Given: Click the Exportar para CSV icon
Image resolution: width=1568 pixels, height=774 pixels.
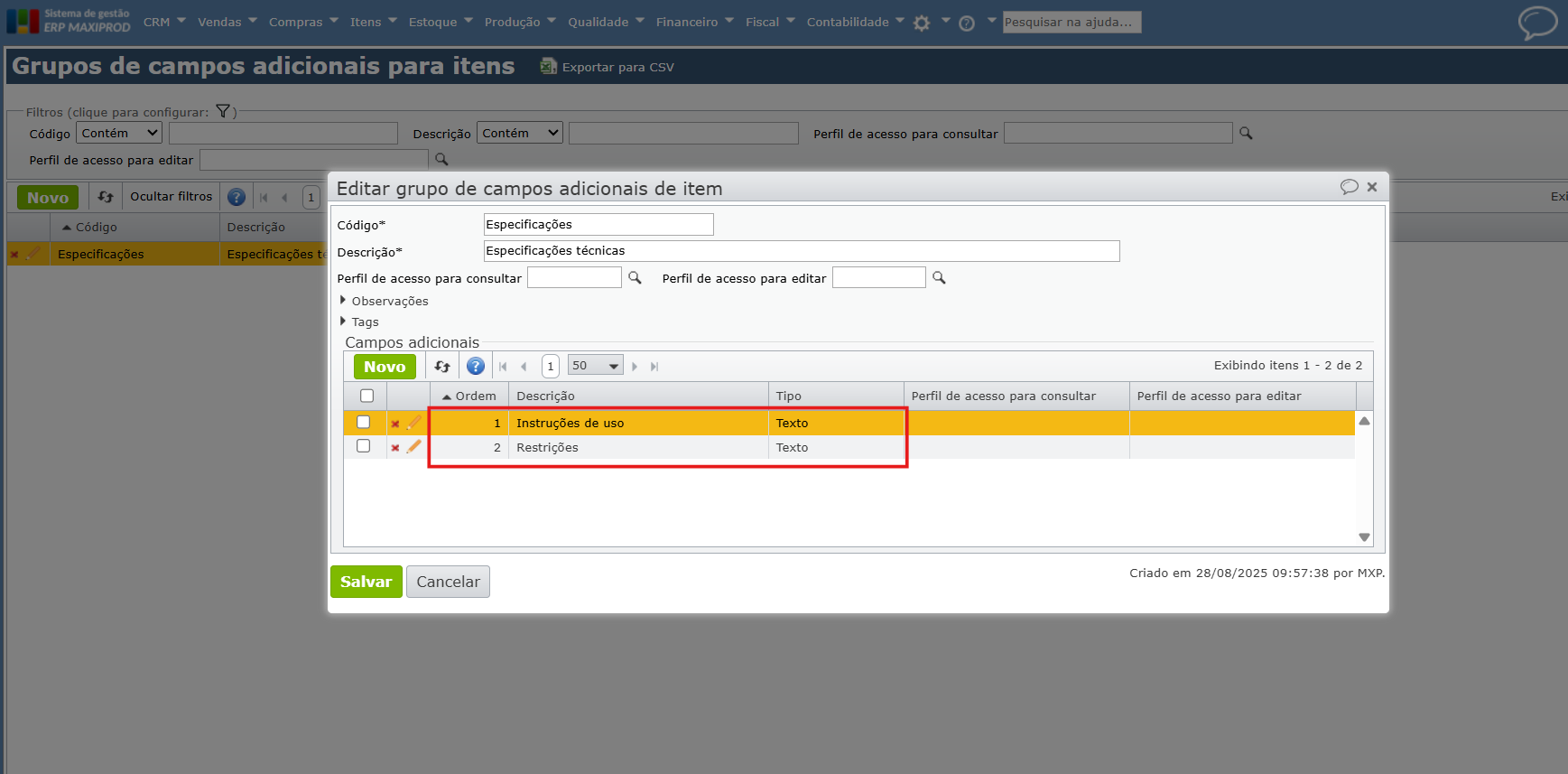Looking at the screenshot, I should coord(548,66).
